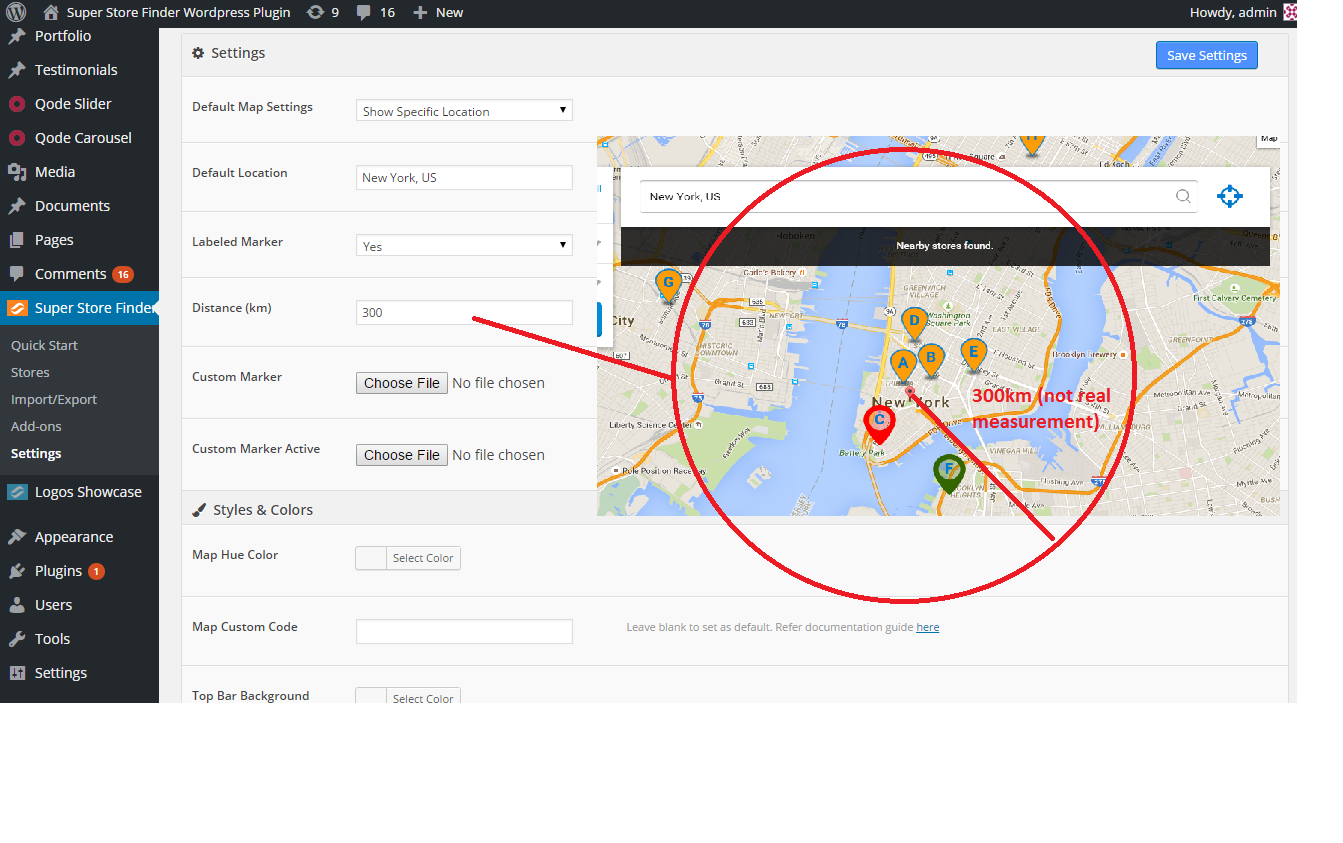Click the Default Location input field
Screen dimensions: 1343x843
click(x=464, y=177)
